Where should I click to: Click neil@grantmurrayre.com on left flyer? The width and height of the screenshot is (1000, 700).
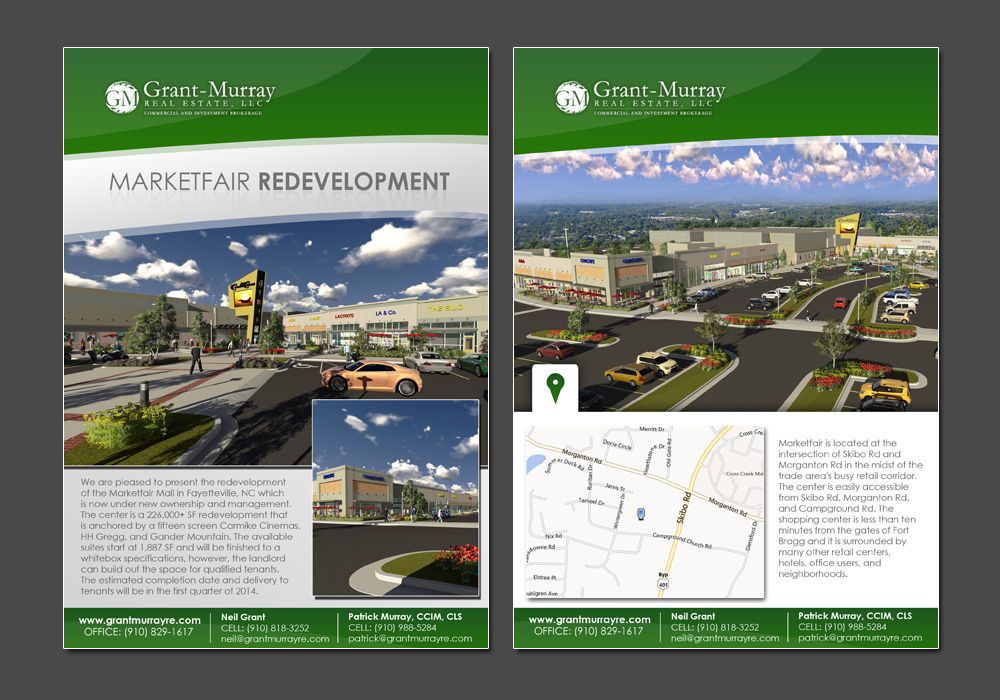pyautogui.click(x=275, y=639)
